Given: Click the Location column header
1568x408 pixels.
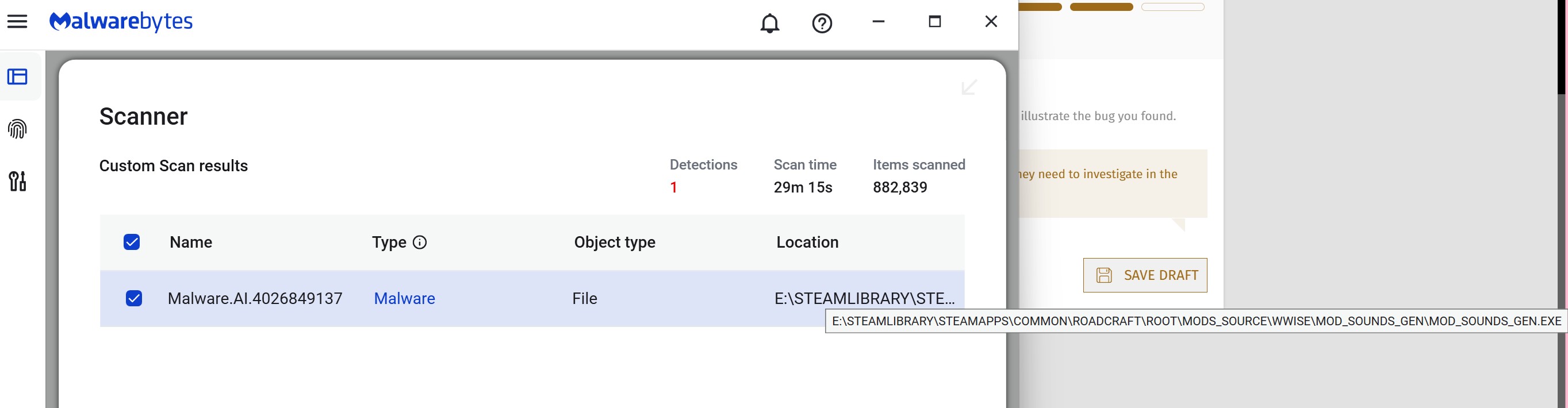Looking at the screenshot, I should [x=807, y=242].
